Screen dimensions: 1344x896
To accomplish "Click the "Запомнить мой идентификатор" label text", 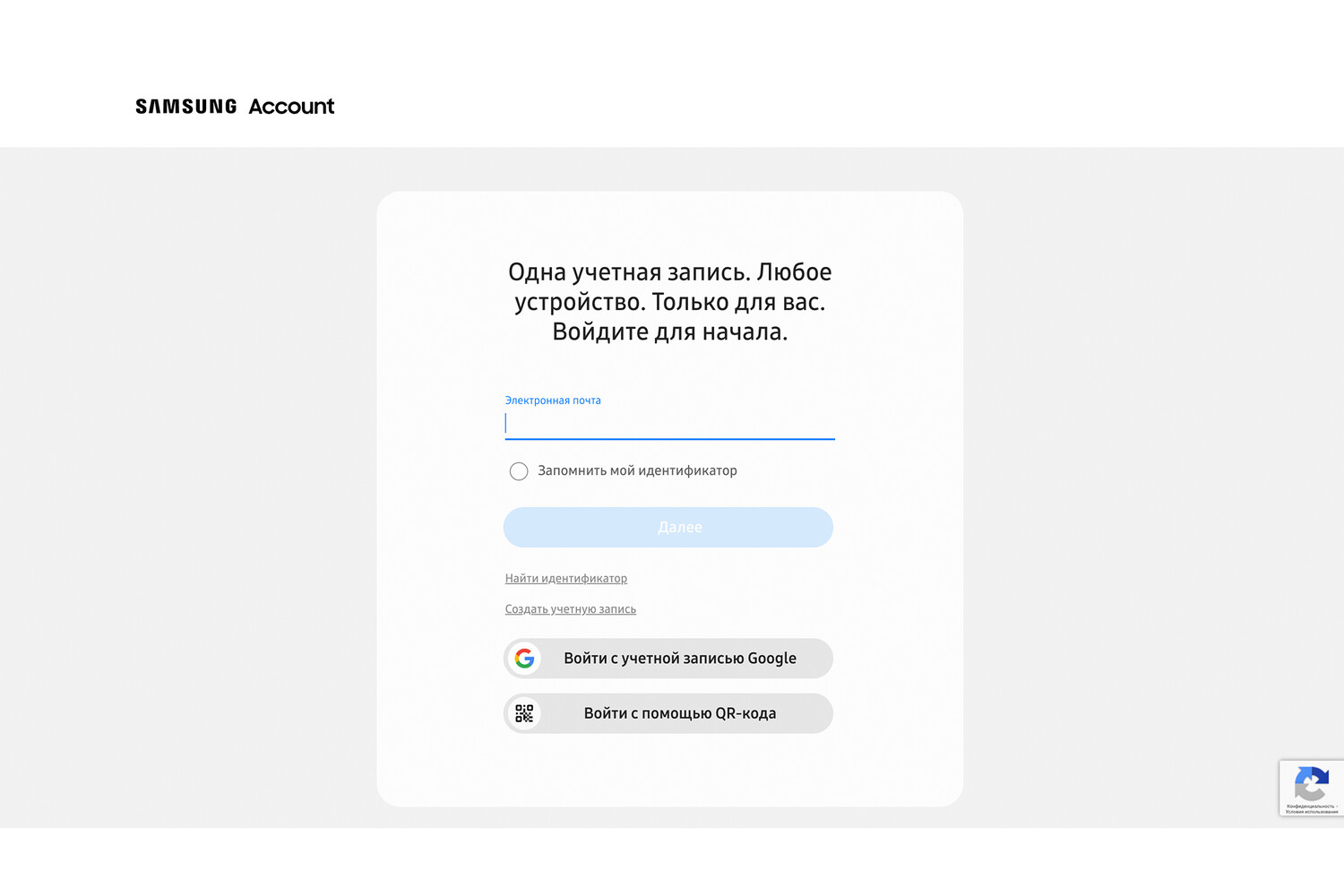I will pos(637,470).
